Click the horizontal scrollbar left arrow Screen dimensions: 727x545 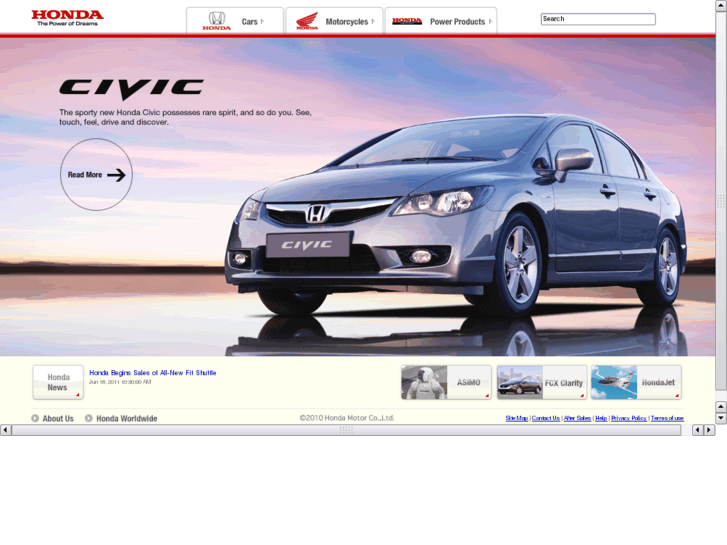[6, 430]
